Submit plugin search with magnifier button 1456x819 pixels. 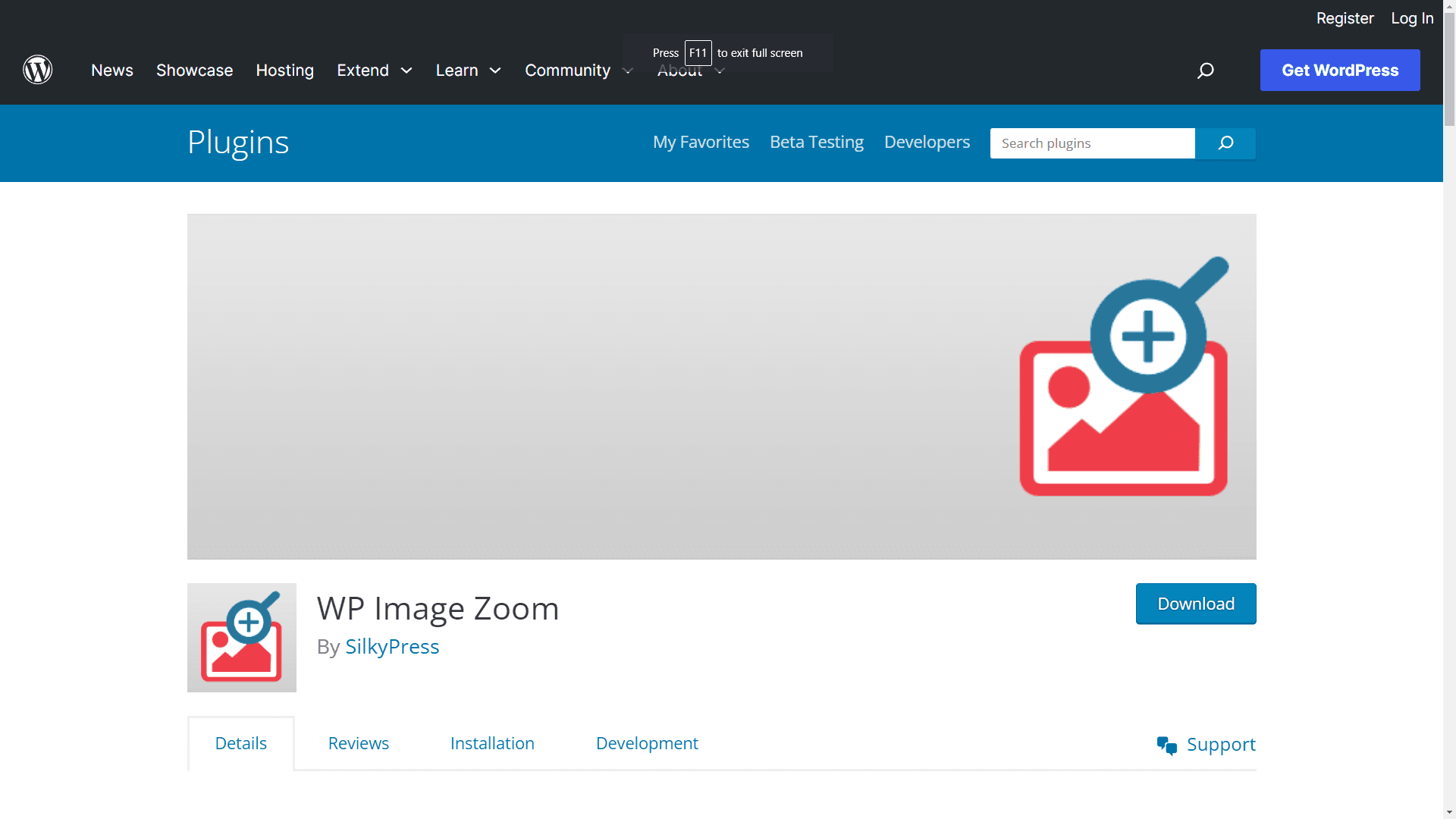point(1225,143)
